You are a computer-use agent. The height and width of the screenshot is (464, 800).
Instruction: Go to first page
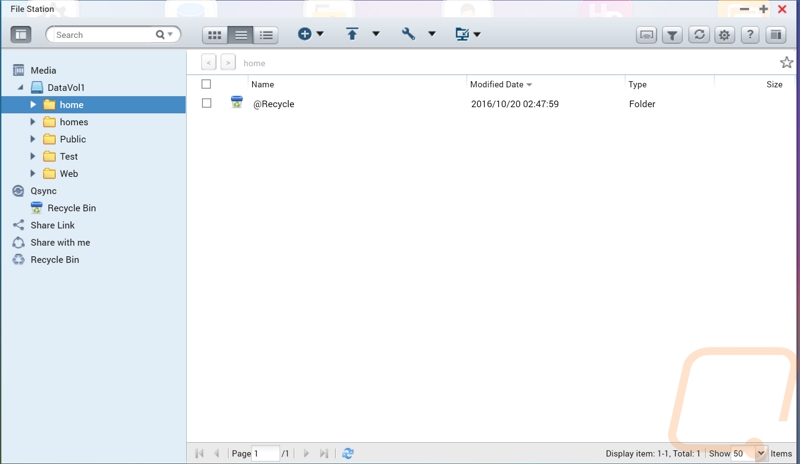pos(199,453)
